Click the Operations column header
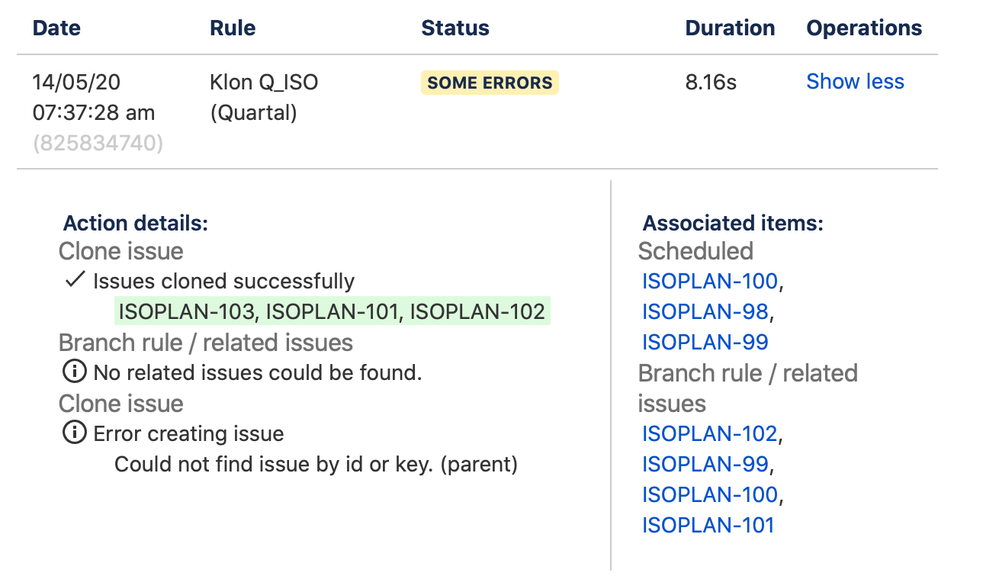The image size is (999, 580). (864, 28)
